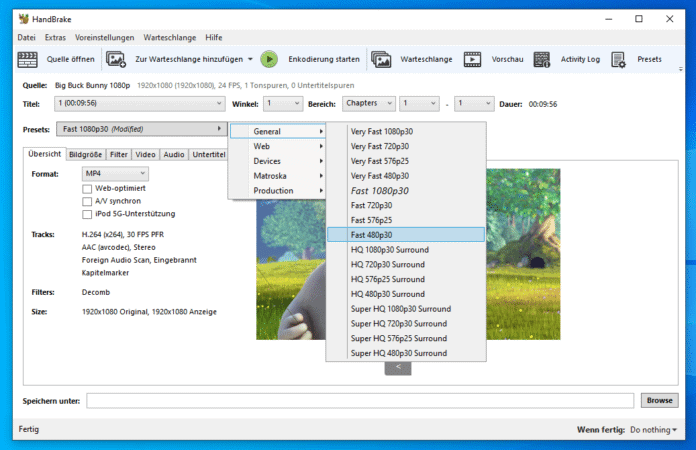Select highlighted Fast 480p30 preset
The image size is (696, 450).
coord(406,235)
